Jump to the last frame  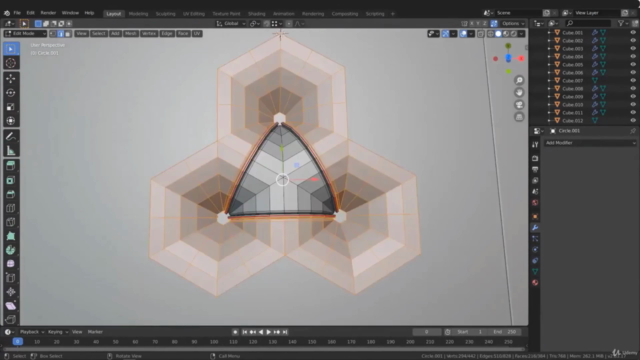(x=285, y=332)
